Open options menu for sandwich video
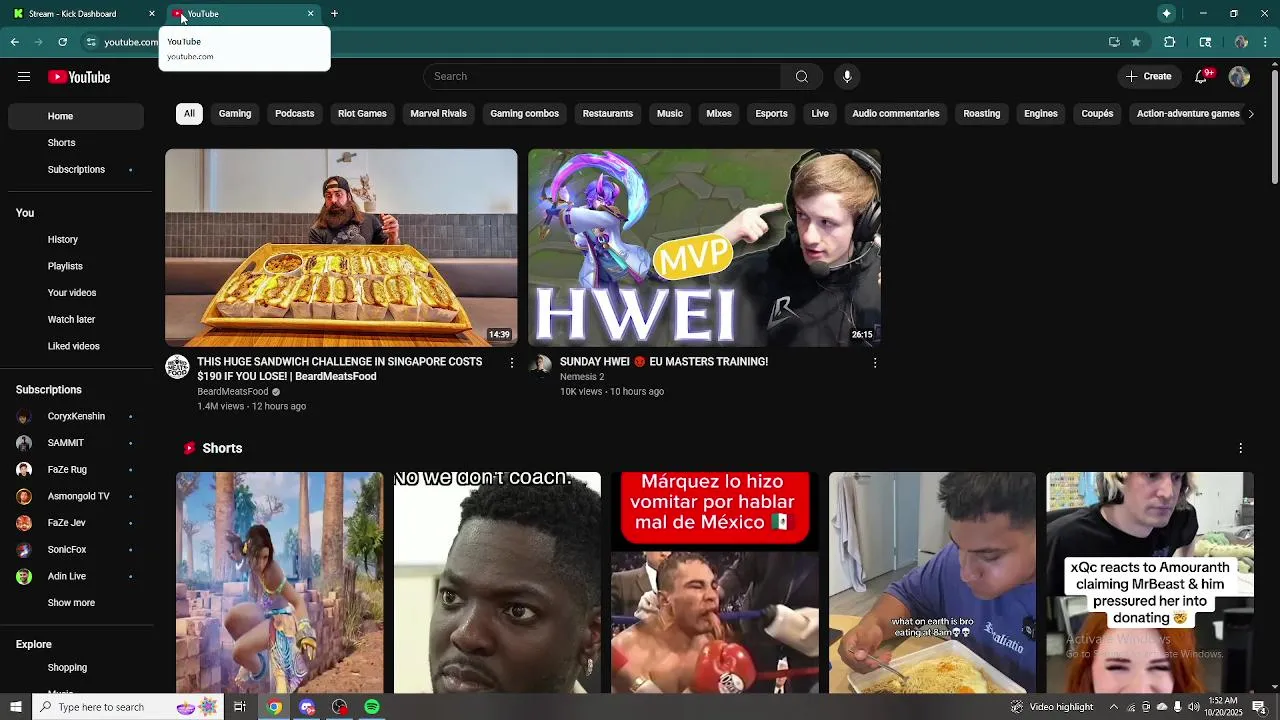Image resolution: width=1280 pixels, height=720 pixels. 512,363
